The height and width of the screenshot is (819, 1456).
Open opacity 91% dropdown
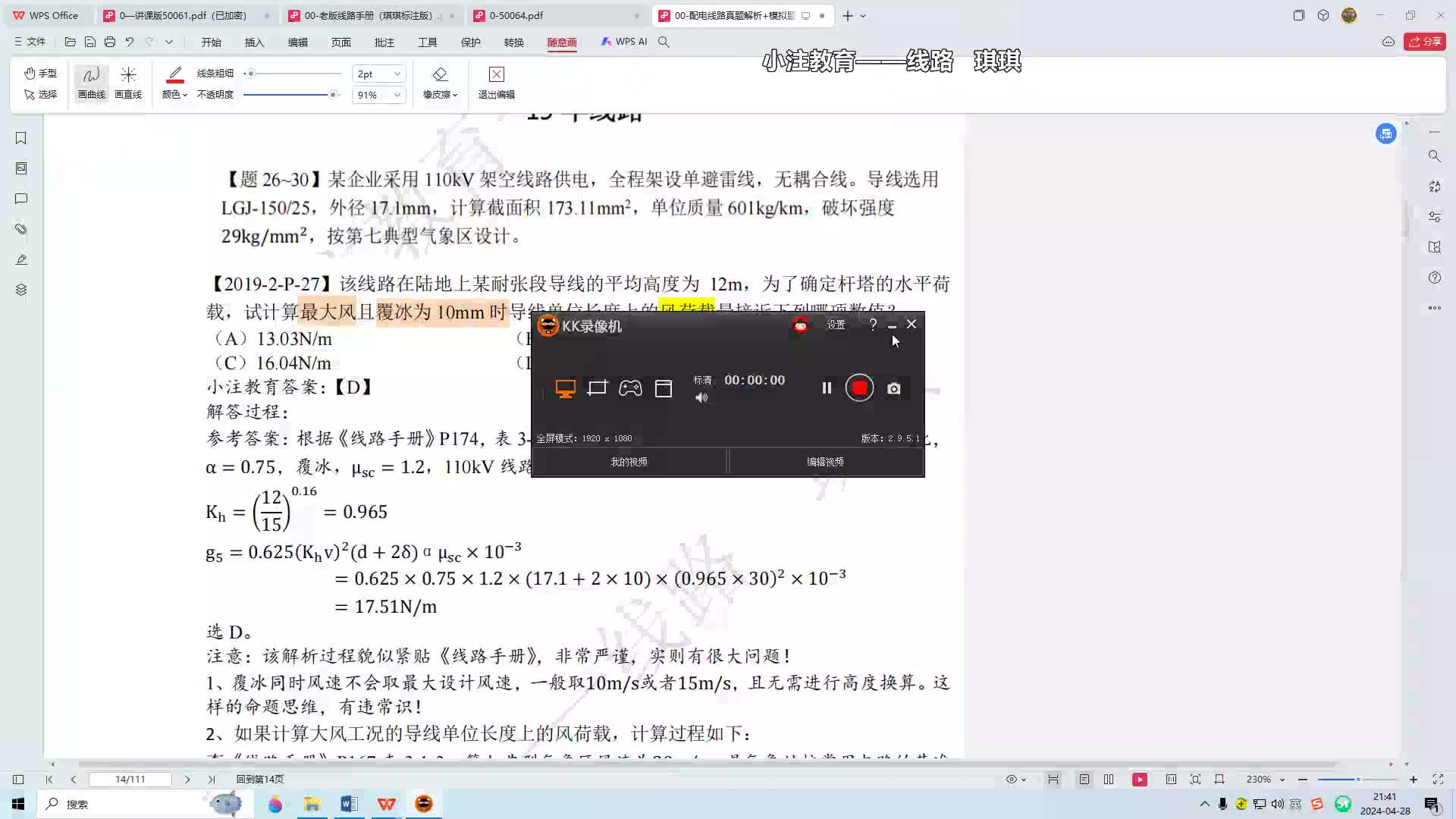point(396,95)
